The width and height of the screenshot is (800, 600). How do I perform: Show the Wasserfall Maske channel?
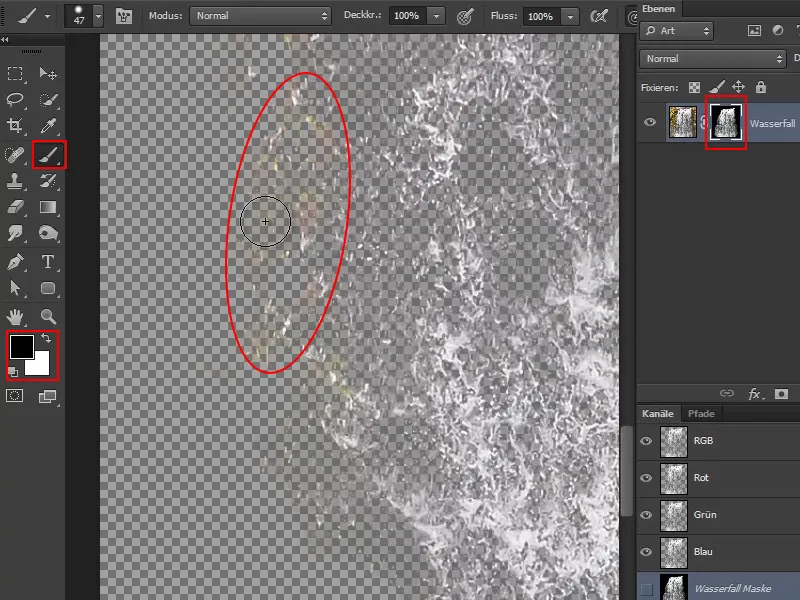click(x=646, y=589)
